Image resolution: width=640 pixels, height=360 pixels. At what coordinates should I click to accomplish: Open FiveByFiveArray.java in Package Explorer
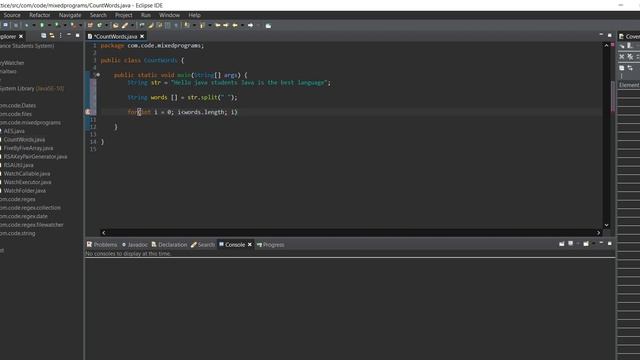point(28,148)
